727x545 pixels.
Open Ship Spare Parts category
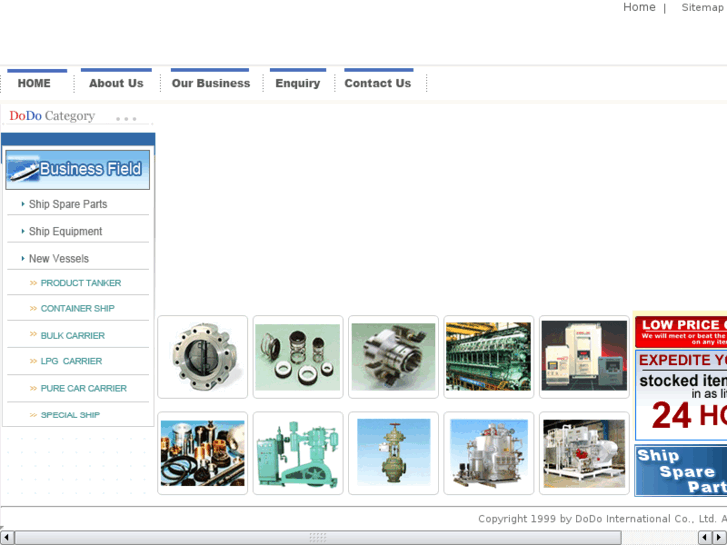68,204
